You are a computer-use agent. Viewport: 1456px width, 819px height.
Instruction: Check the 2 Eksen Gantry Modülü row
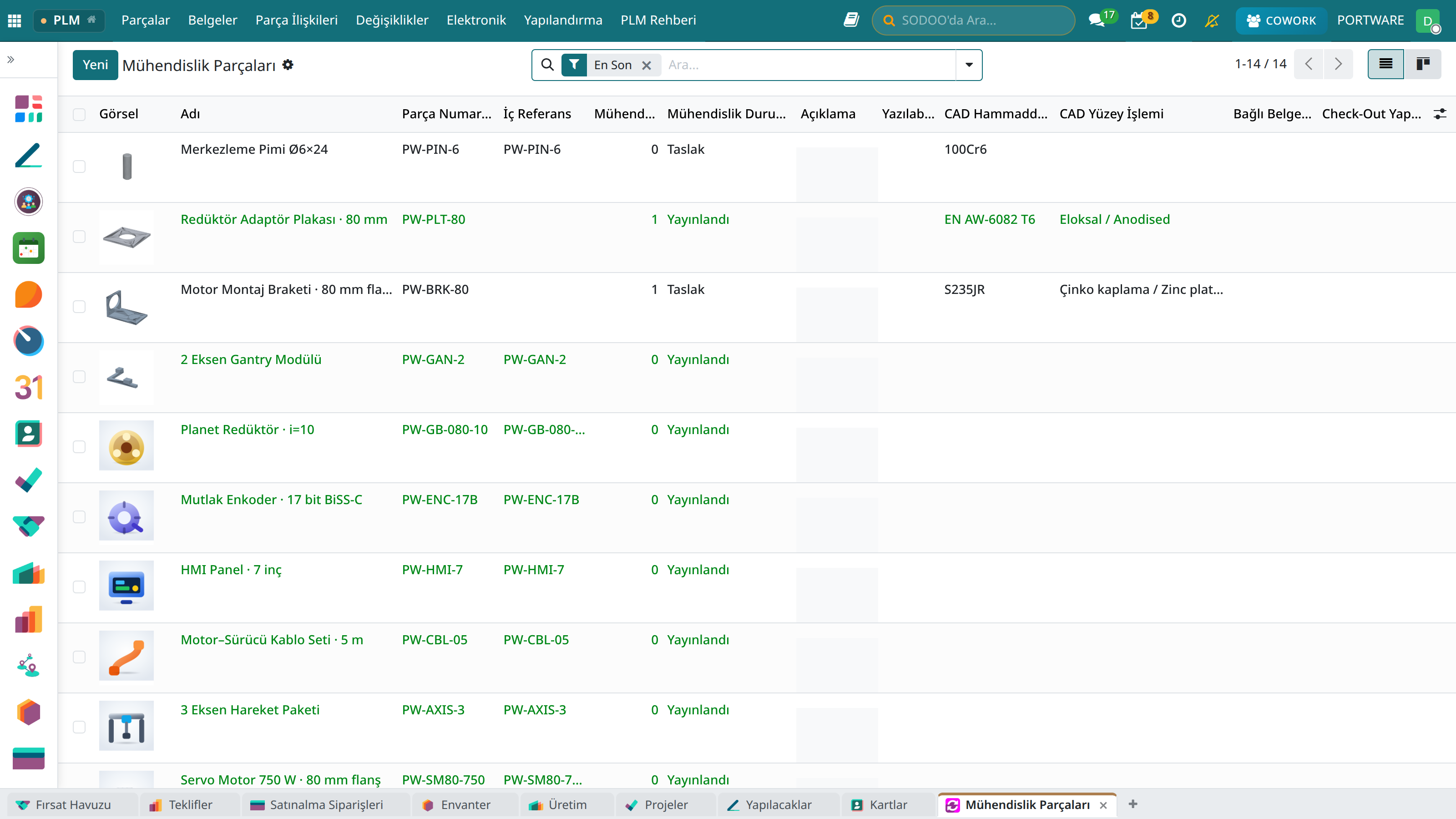pyautogui.click(x=79, y=376)
